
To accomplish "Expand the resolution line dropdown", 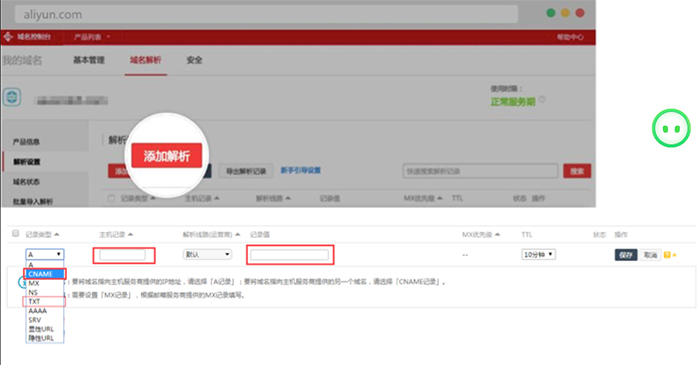I will point(208,254).
